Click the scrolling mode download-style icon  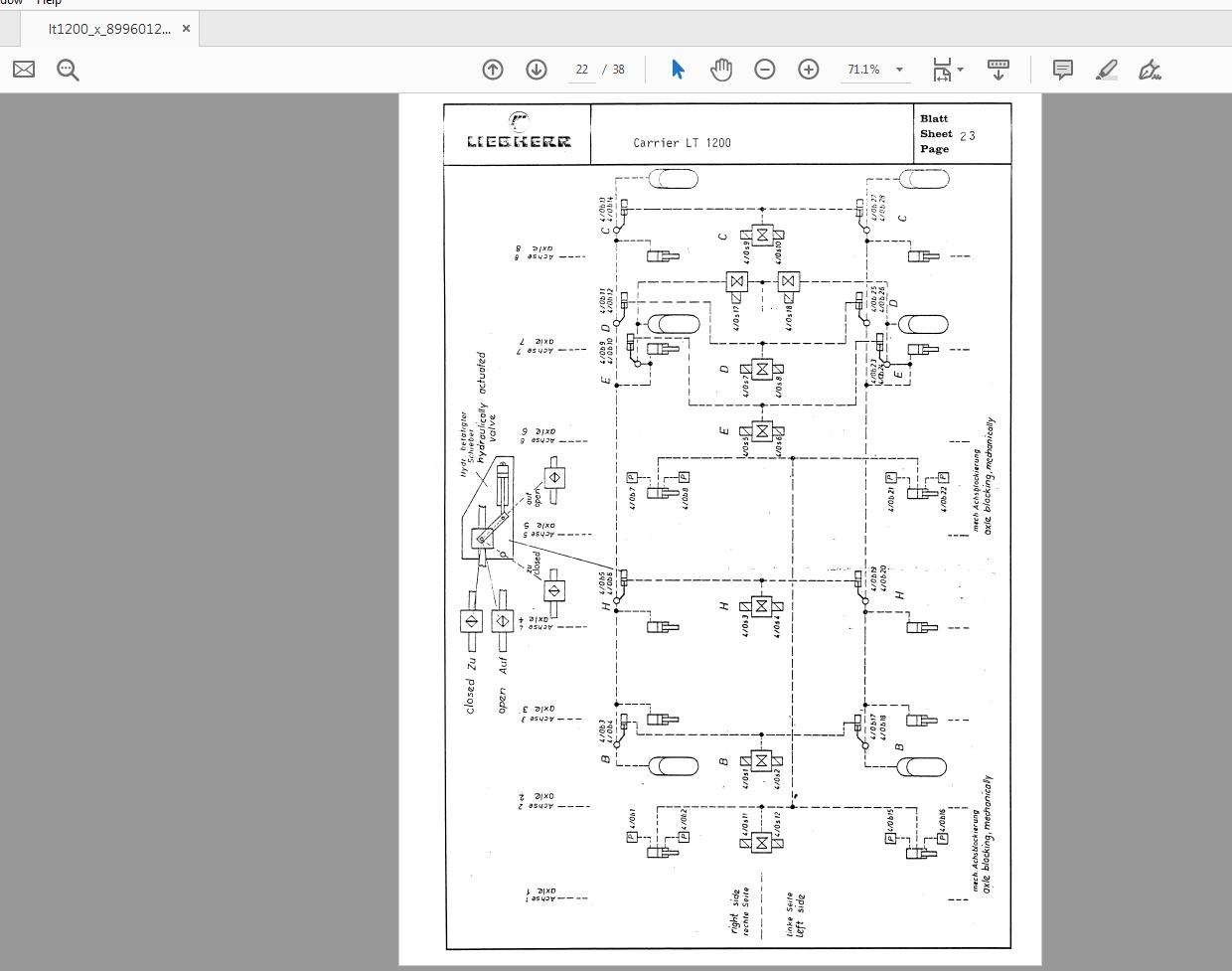(999, 70)
